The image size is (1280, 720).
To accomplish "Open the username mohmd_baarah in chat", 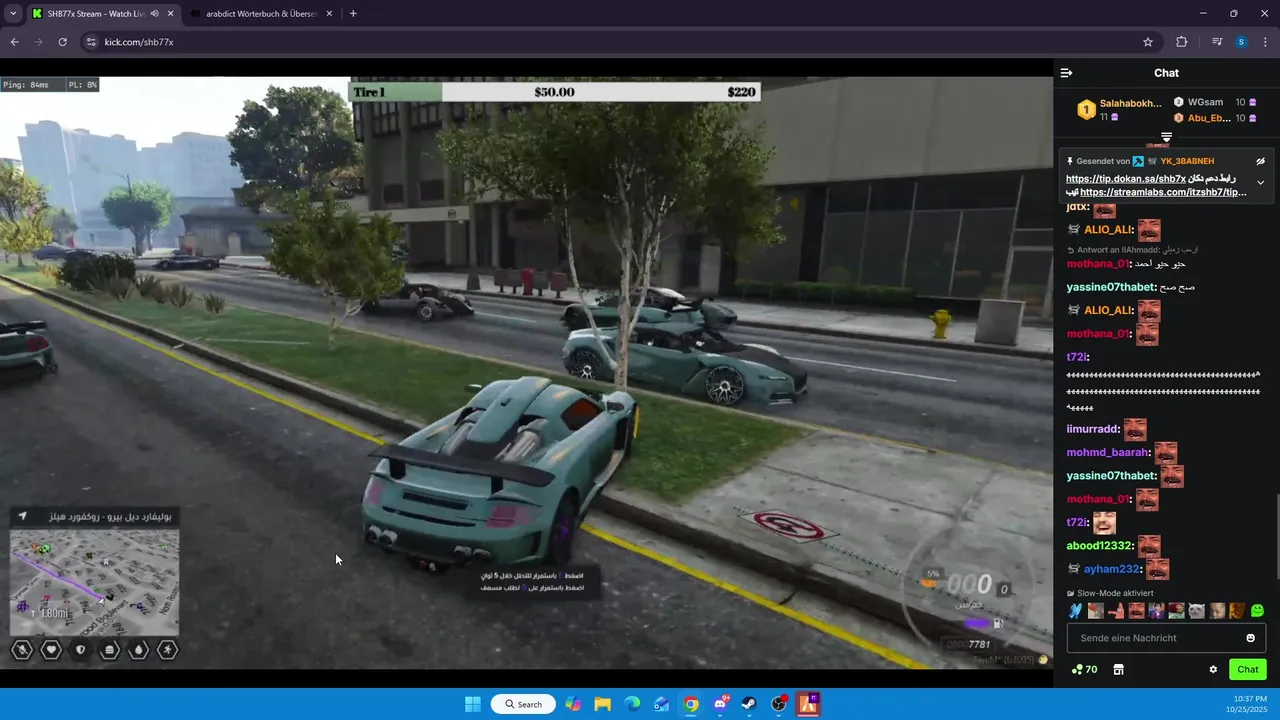I will click(1107, 452).
